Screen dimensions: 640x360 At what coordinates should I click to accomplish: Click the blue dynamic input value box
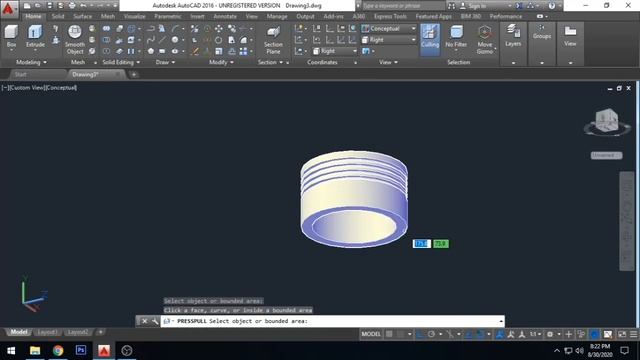click(421, 244)
